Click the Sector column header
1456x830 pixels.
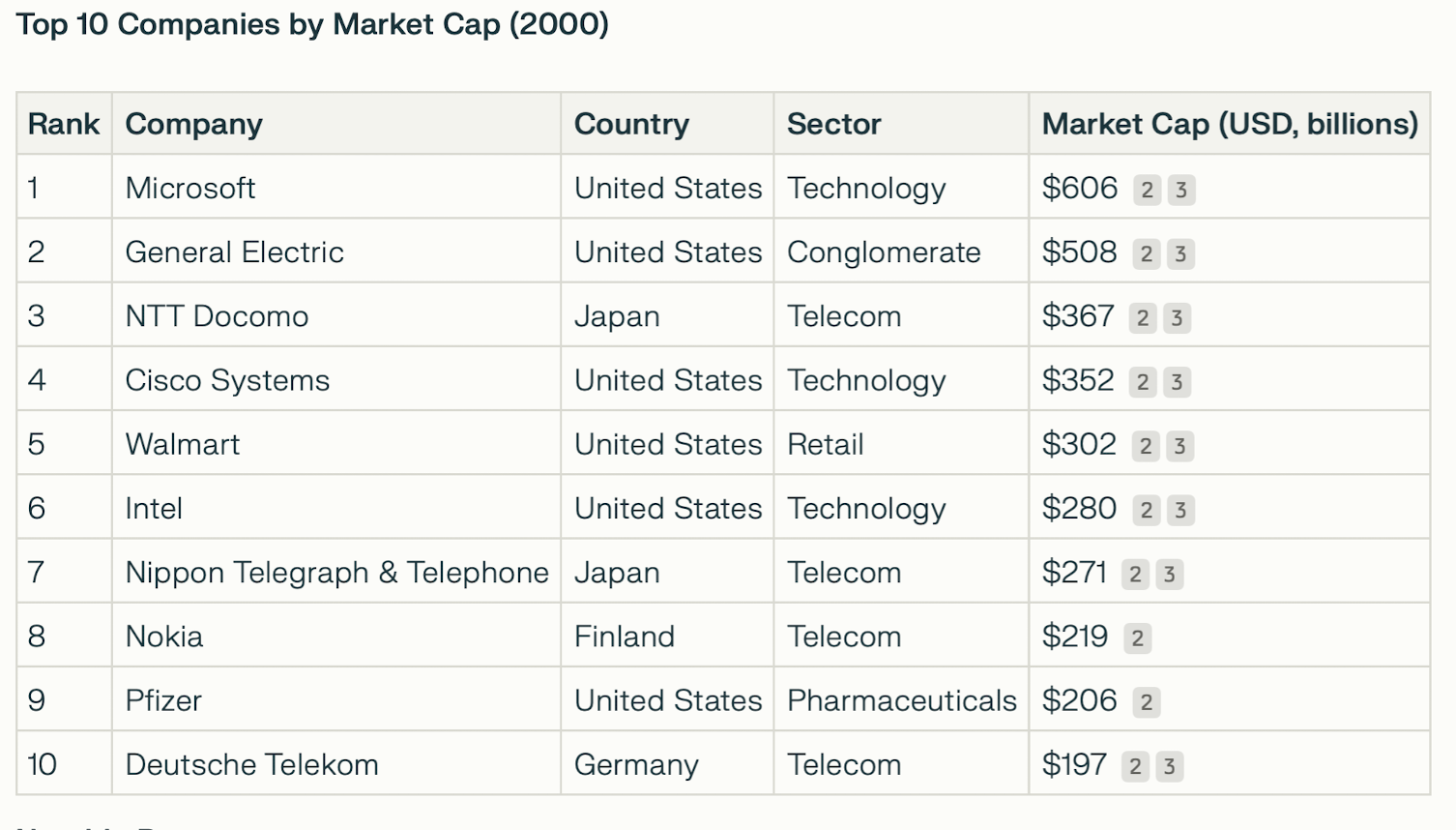click(x=833, y=124)
